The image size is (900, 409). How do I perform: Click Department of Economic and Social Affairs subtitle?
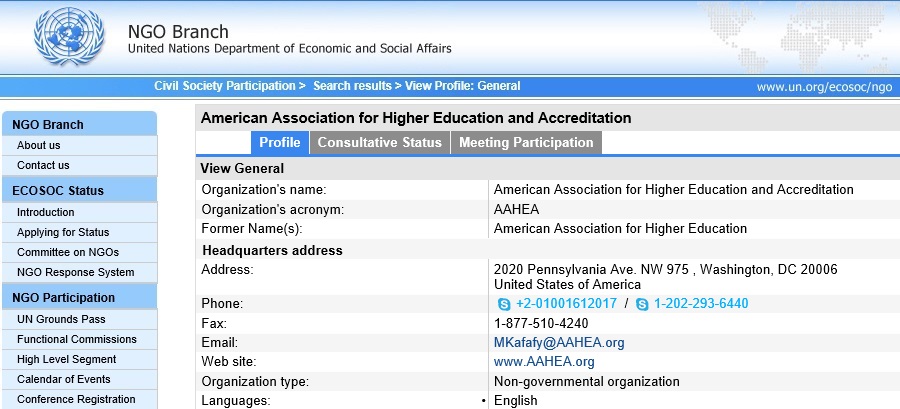(x=289, y=49)
